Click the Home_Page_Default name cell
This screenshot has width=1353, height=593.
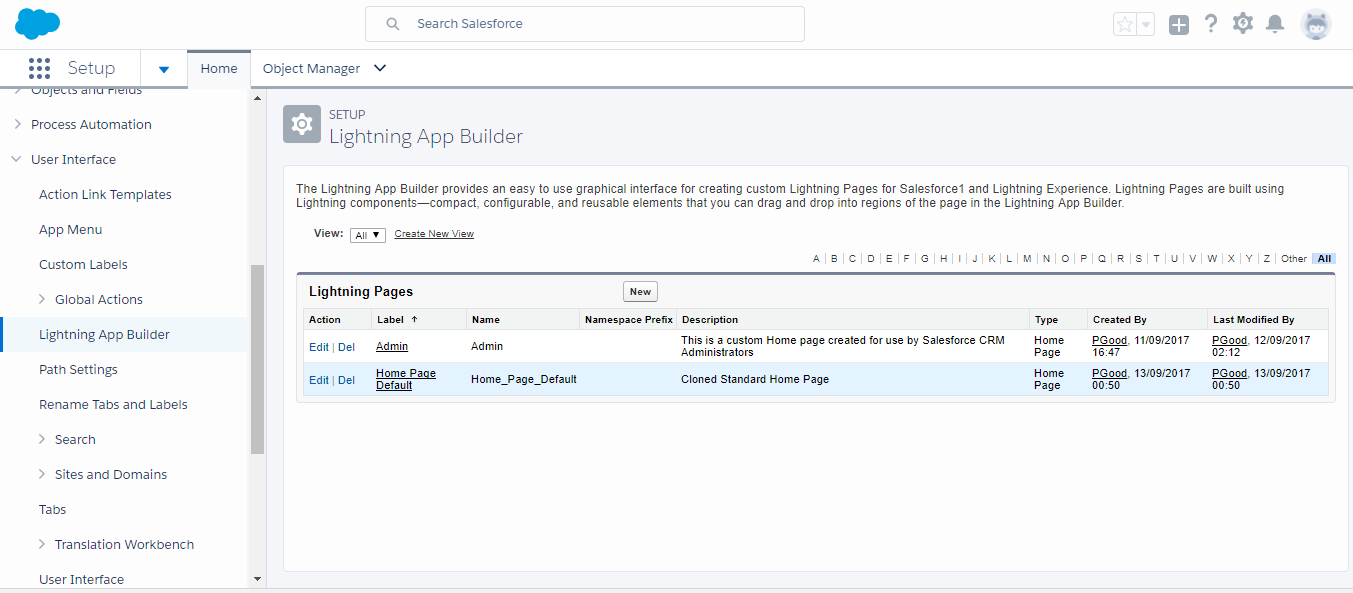point(524,380)
